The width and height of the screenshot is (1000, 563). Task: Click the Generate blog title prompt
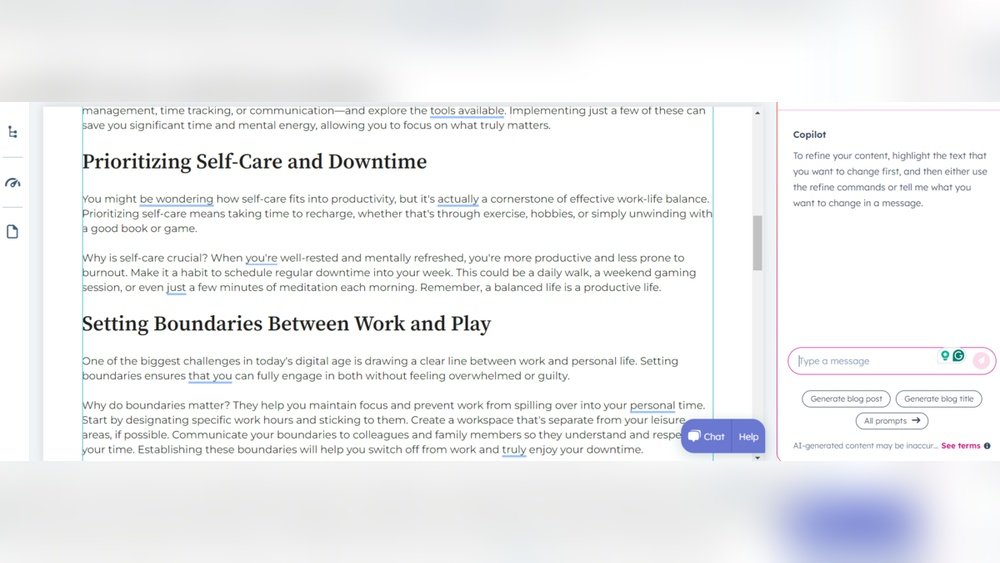939,398
